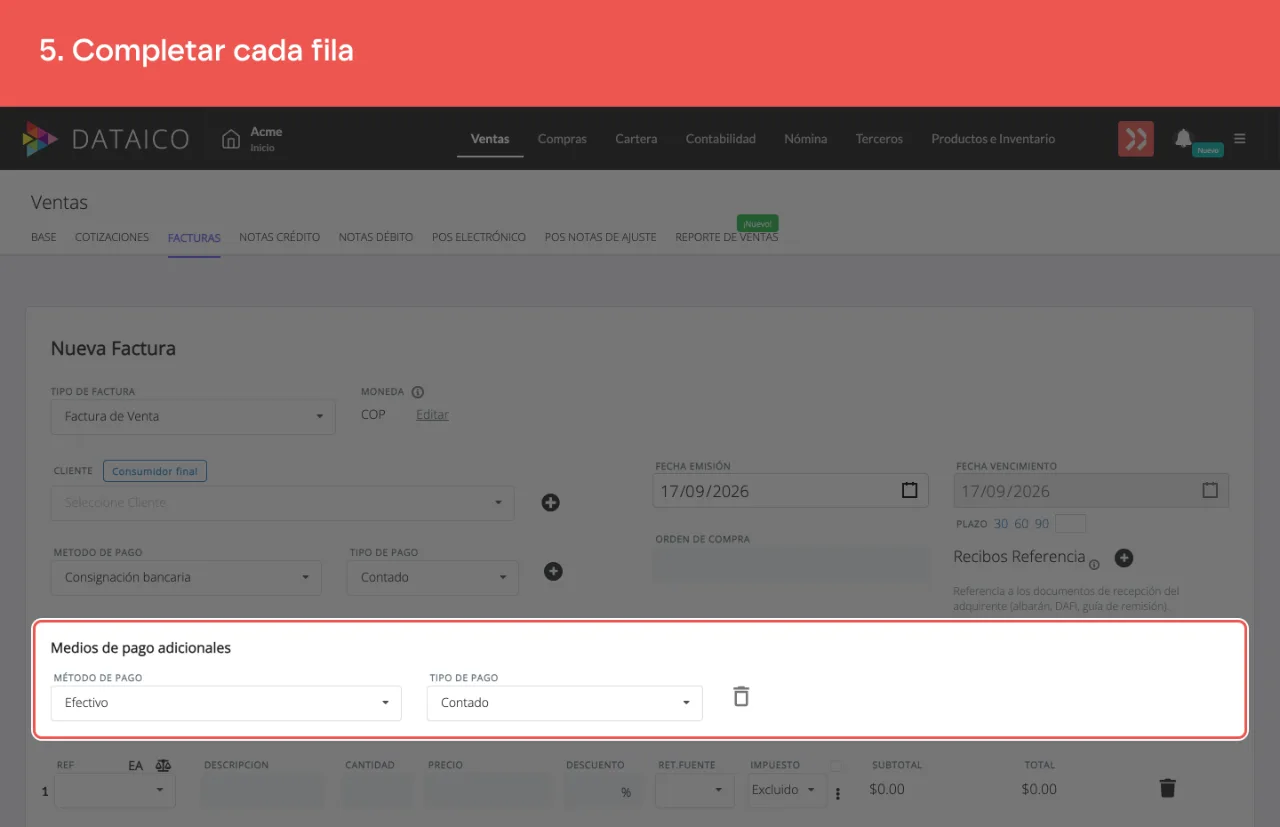Delete the additional Efectivo payment row
The height and width of the screenshot is (827, 1280).
pyautogui.click(x=741, y=696)
